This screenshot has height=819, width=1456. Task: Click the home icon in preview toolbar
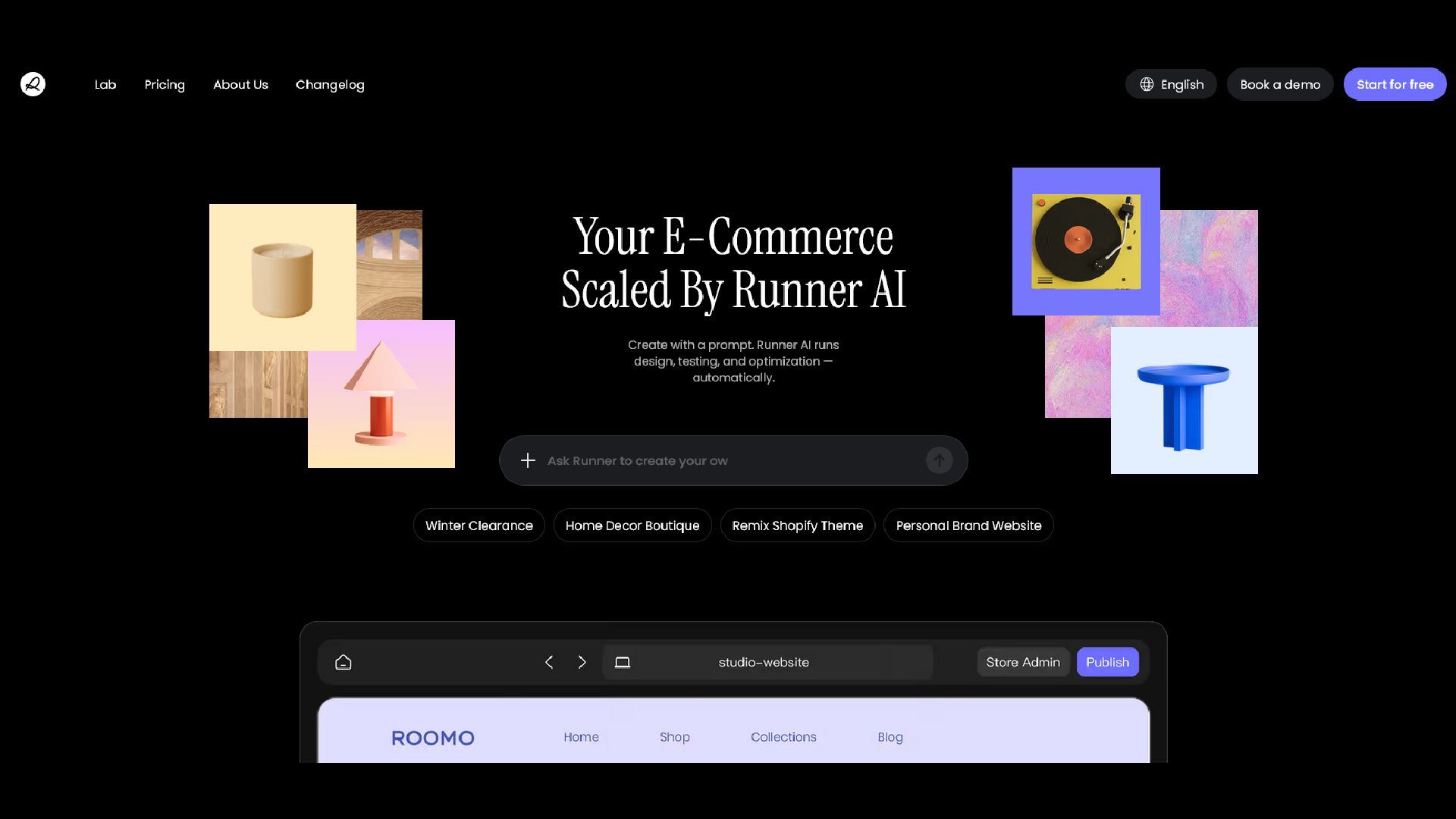click(x=344, y=662)
